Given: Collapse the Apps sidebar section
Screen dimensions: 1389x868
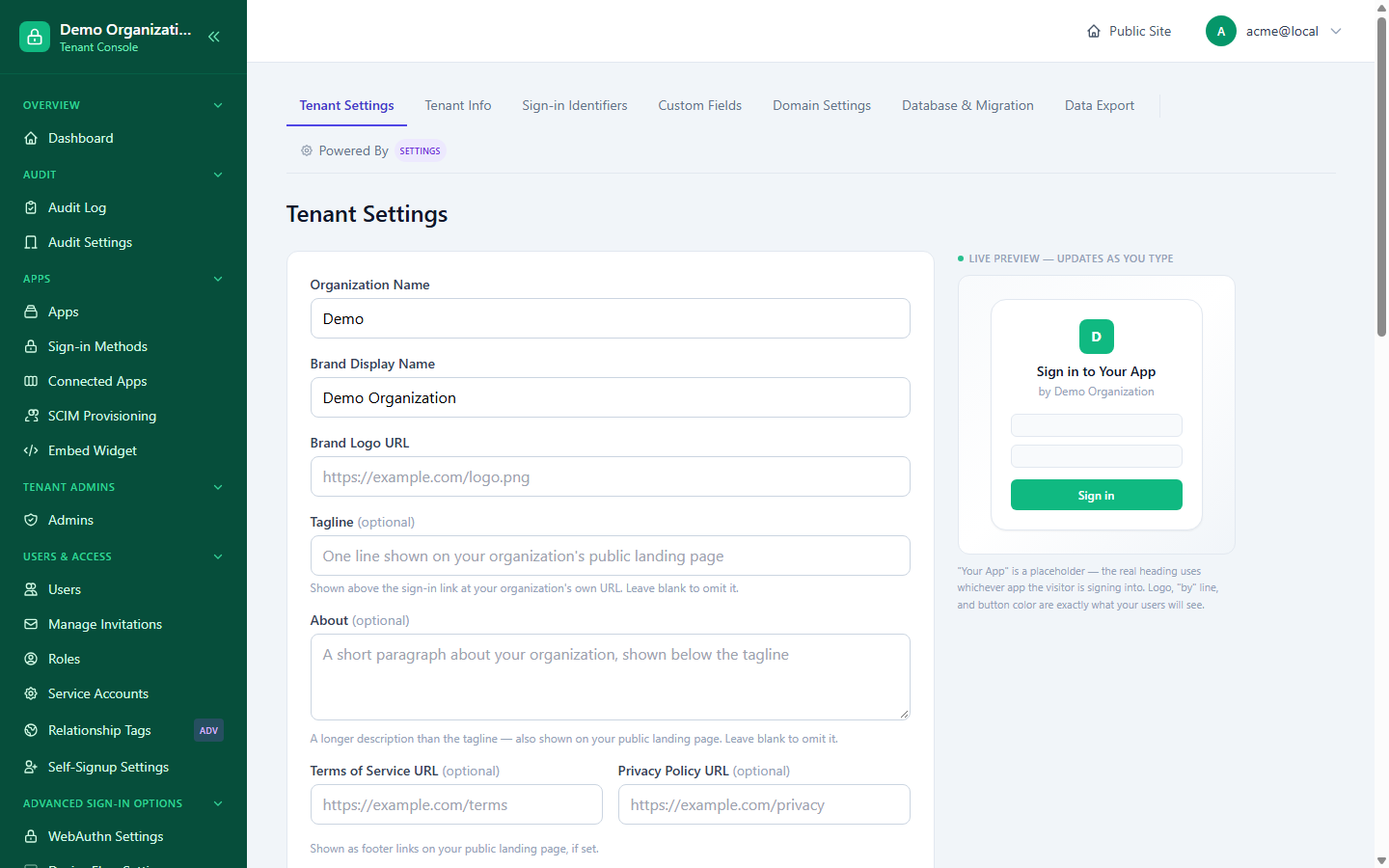Looking at the screenshot, I should pos(218,279).
